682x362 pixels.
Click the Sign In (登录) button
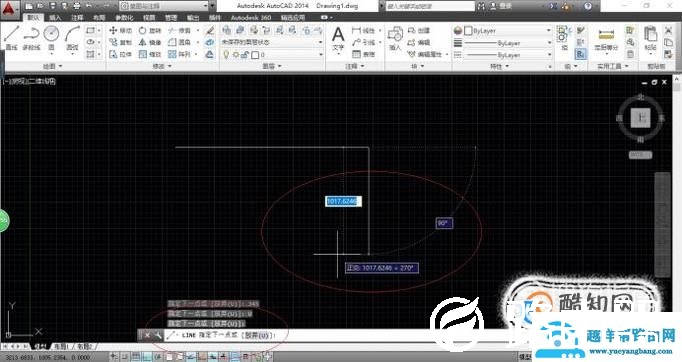pos(501,6)
